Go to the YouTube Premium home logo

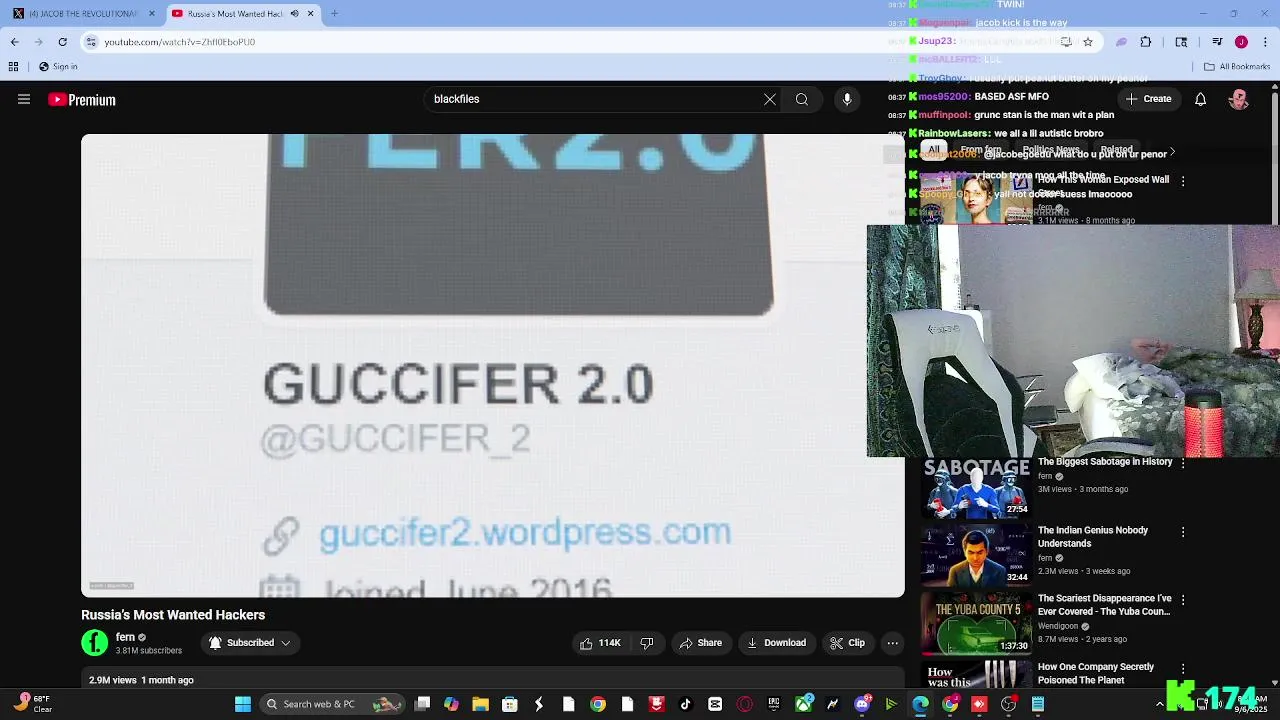(x=82, y=100)
